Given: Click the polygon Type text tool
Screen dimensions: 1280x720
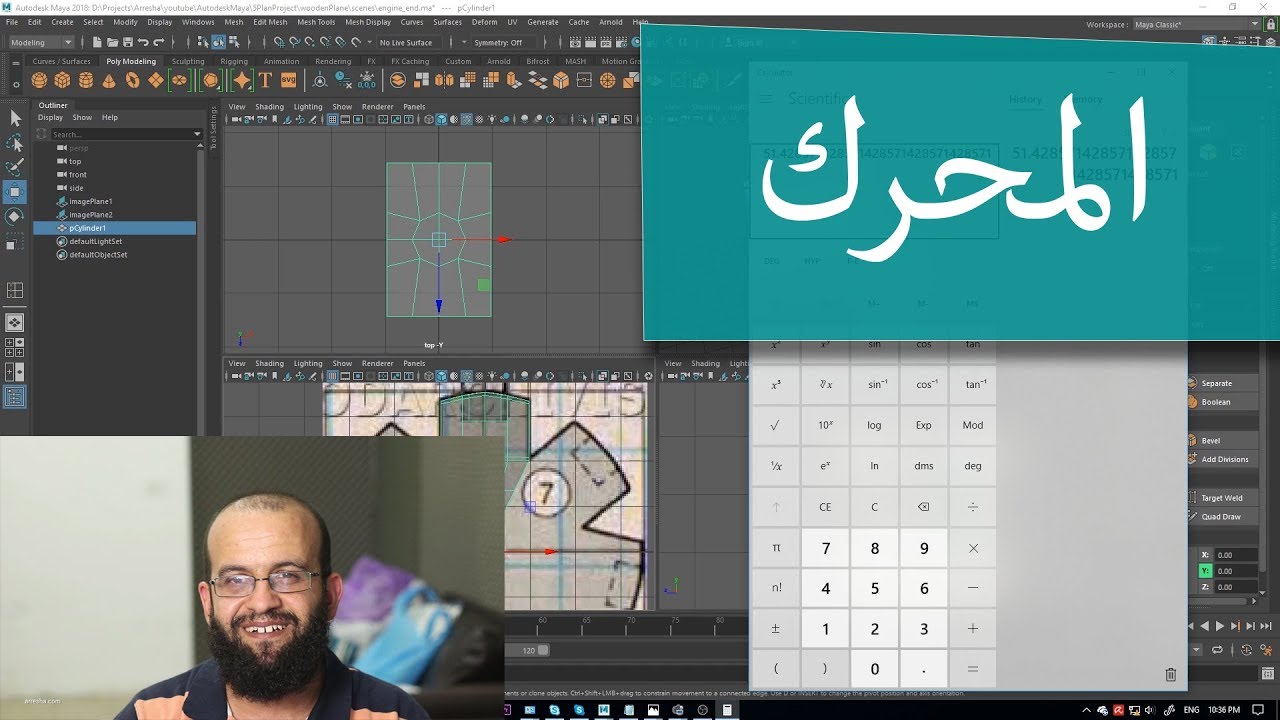Looking at the screenshot, I should pos(265,81).
